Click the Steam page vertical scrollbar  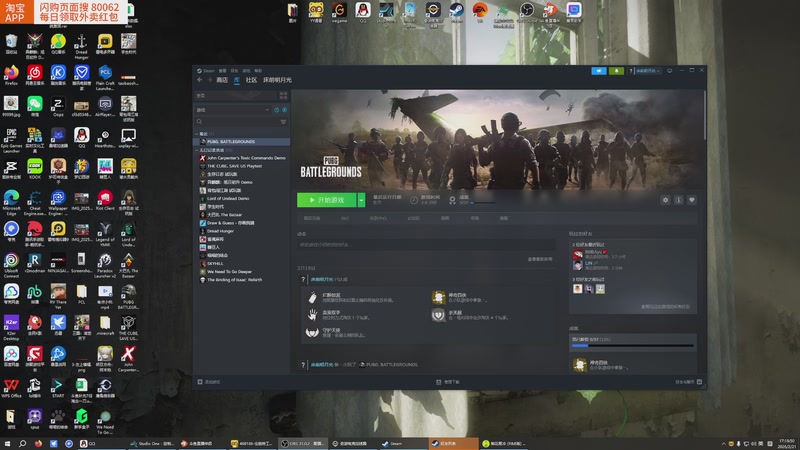[705, 115]
